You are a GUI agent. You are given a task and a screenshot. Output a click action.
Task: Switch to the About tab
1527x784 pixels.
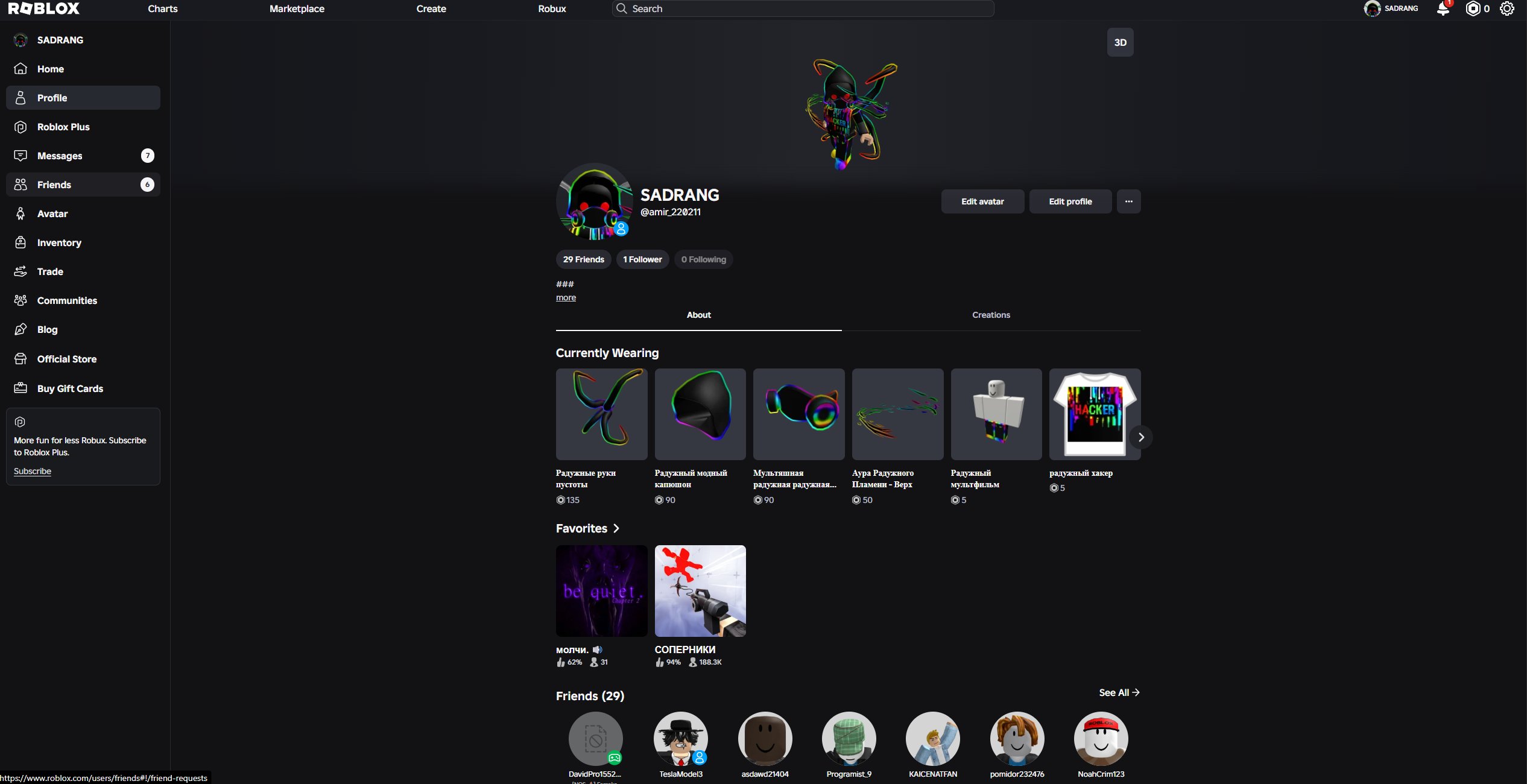pyautogui.click(x=699, y=315)
